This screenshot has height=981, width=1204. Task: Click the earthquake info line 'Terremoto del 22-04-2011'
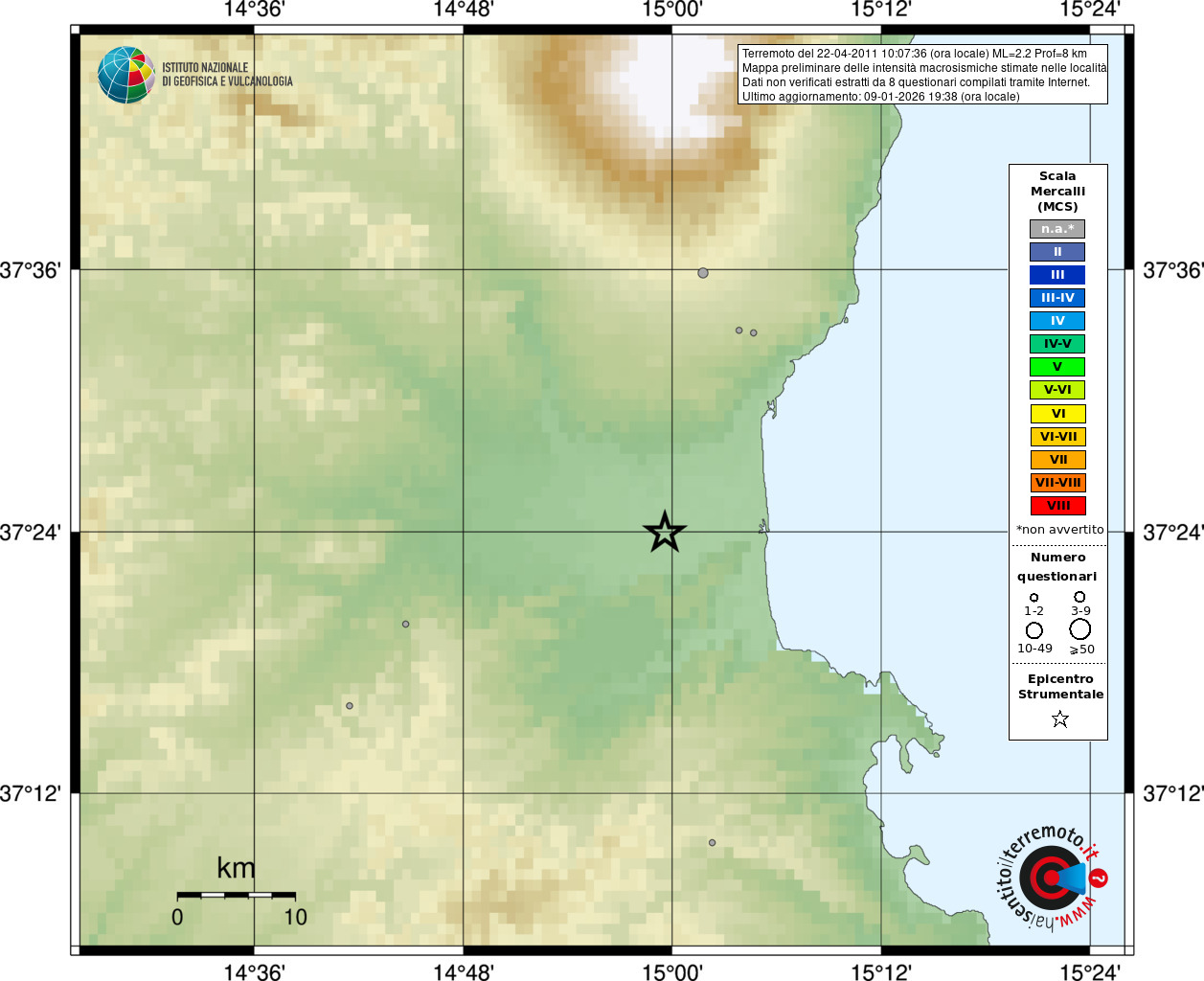point(915,54)
